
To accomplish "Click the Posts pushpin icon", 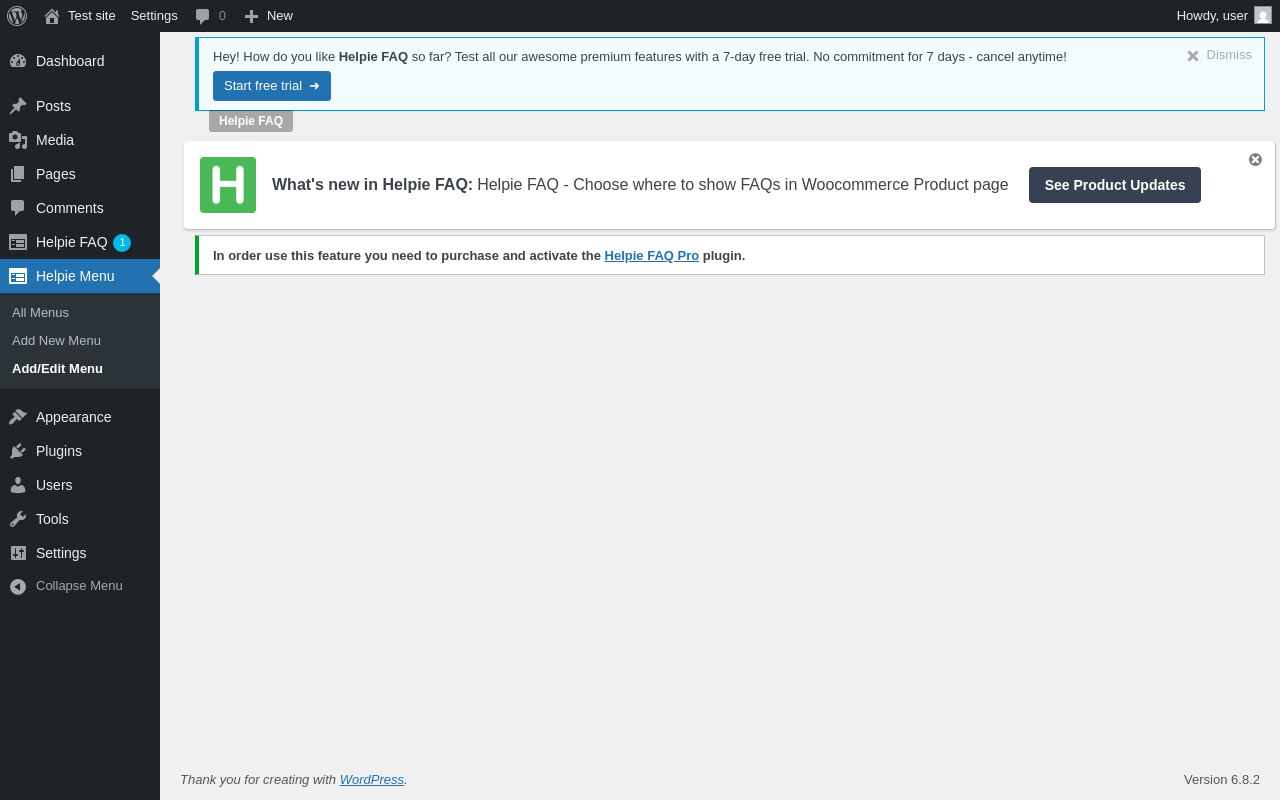I will click(x=18, y=106).
